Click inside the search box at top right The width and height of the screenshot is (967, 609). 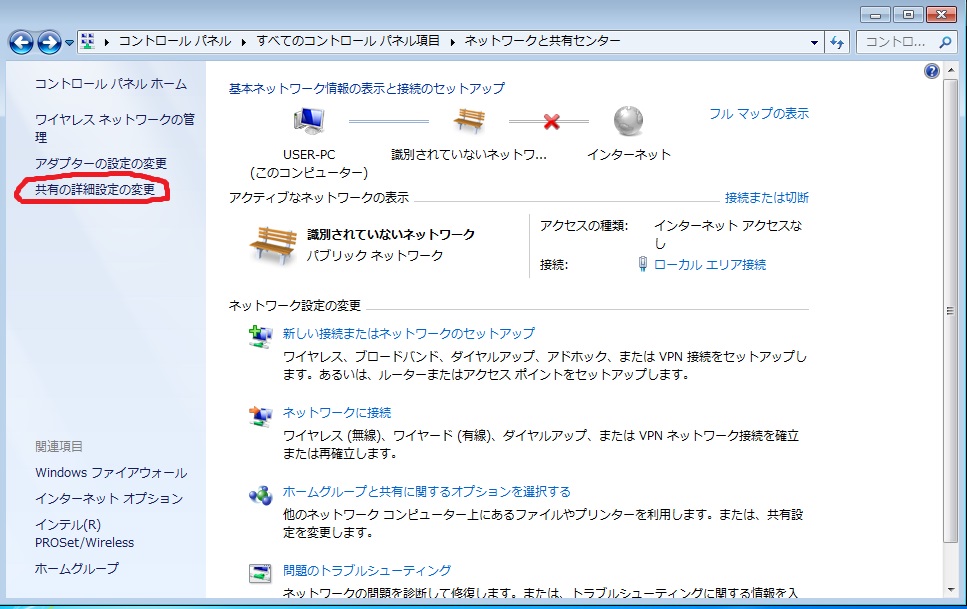click(899, 42)
